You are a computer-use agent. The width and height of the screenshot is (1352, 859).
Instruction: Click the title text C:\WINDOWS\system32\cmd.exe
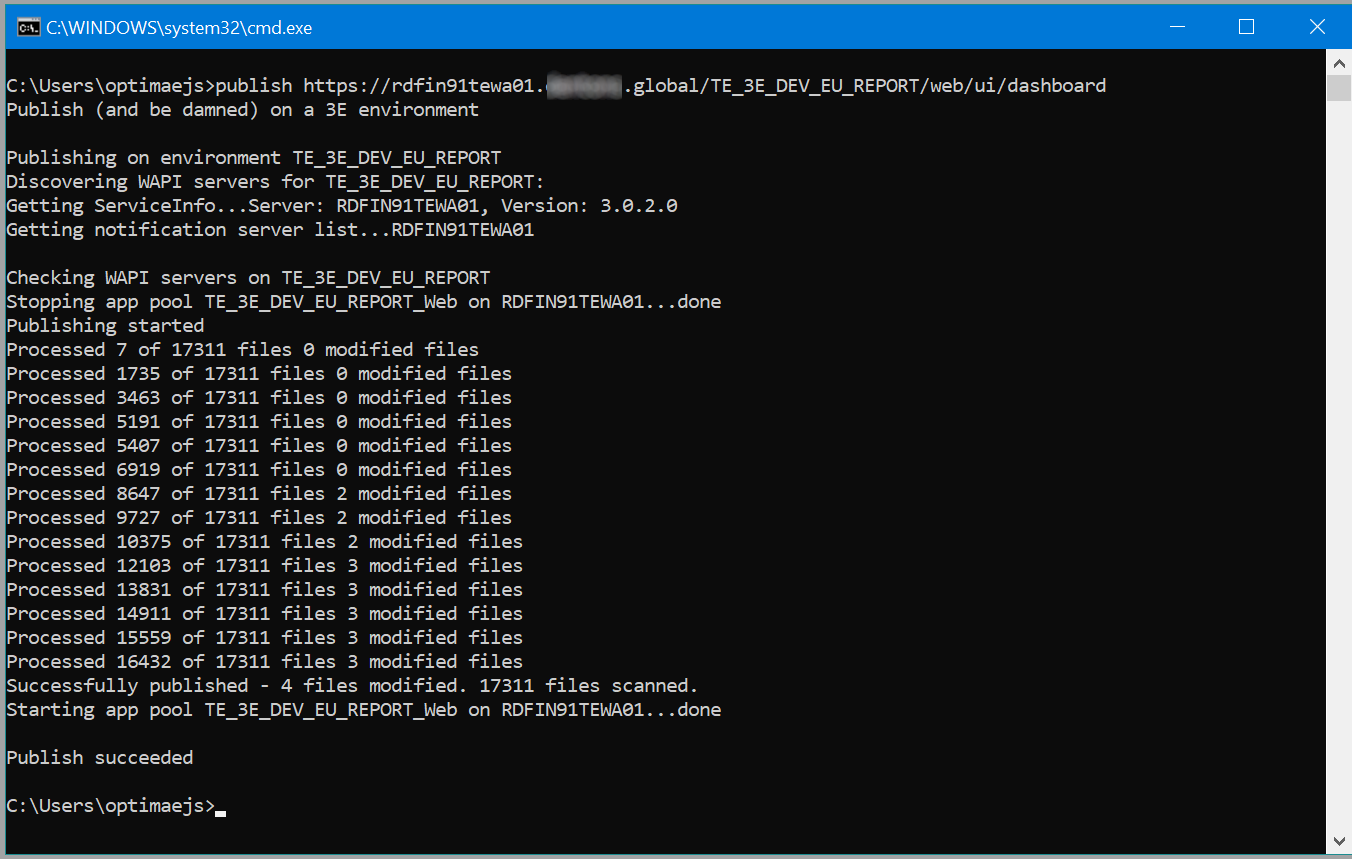tap(178, 27)
